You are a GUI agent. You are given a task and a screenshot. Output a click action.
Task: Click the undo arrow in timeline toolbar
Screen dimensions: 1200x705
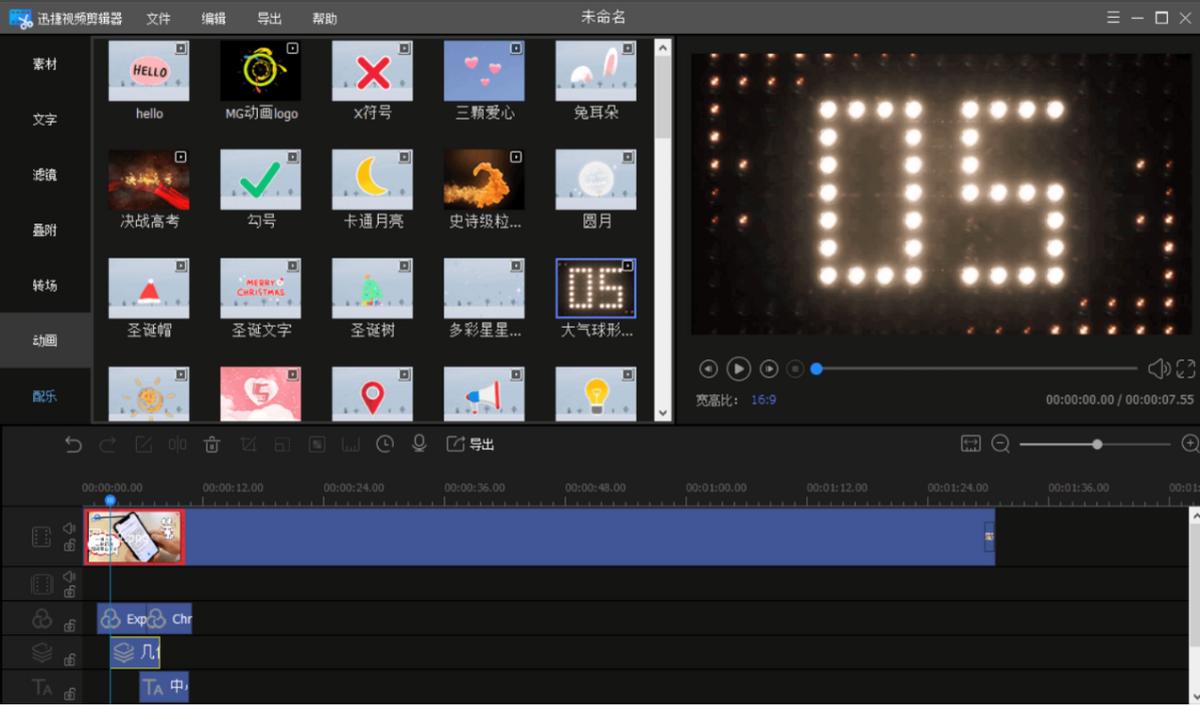[73, 445]
